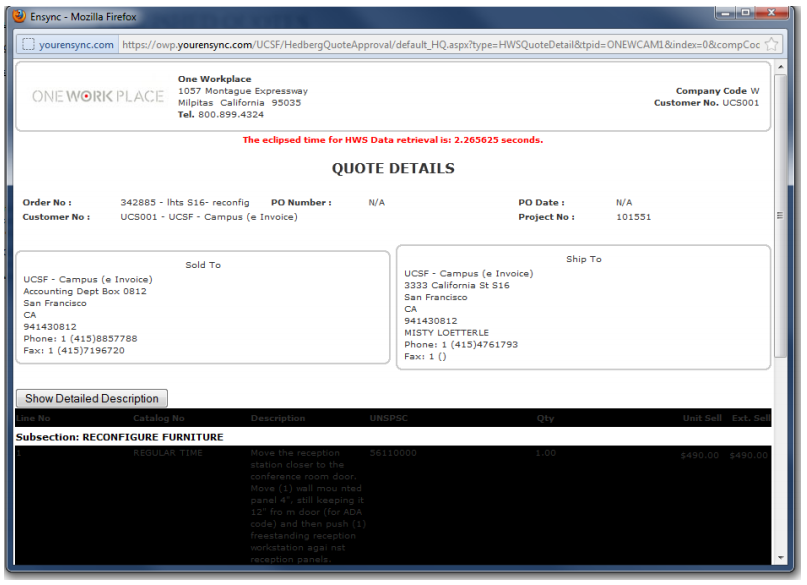Click the 'Ext. Sell' column header
807x585 pixels.
(751, 418)
